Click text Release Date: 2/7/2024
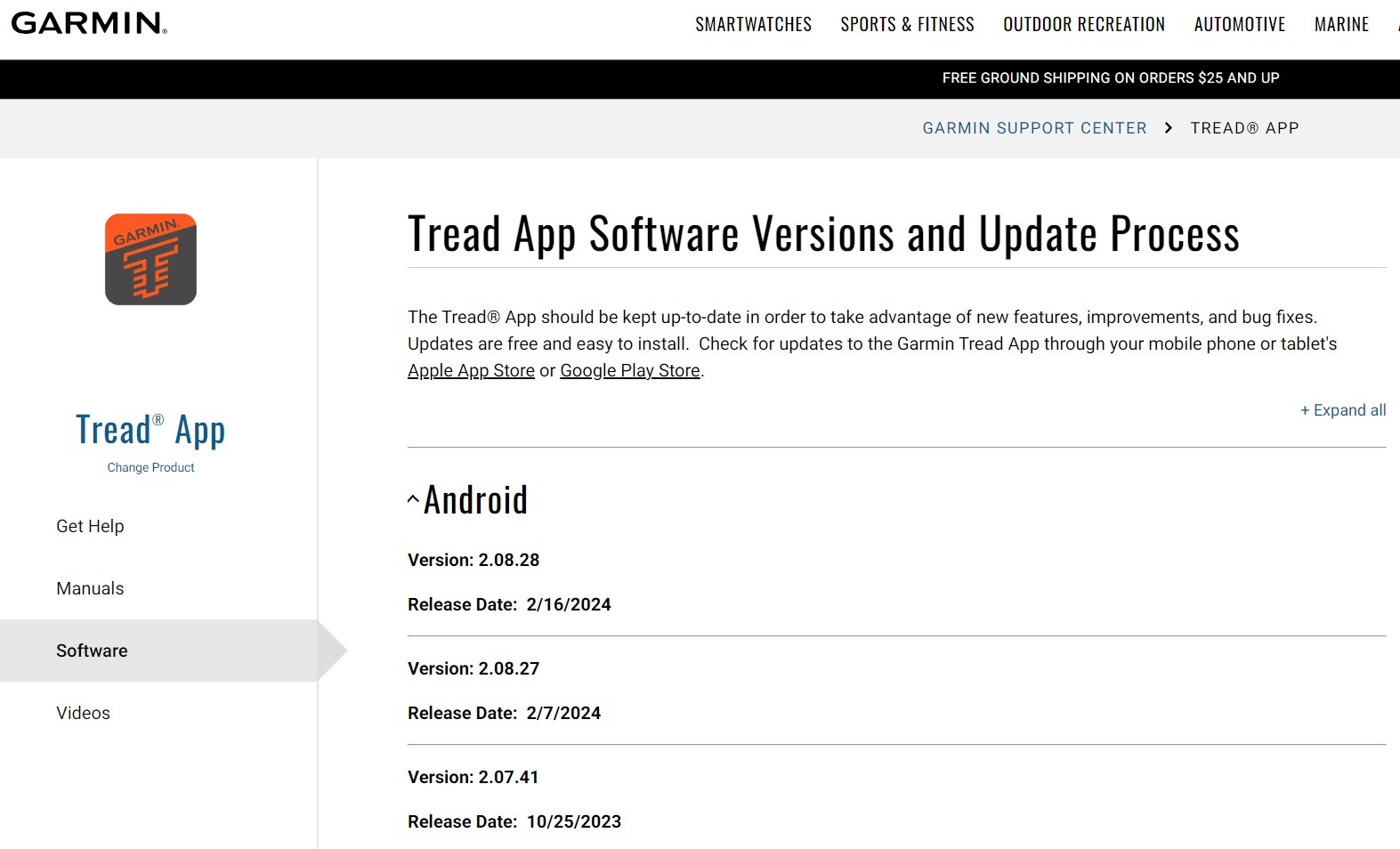This screenshot has width=1400, height=849. [504, 713]
